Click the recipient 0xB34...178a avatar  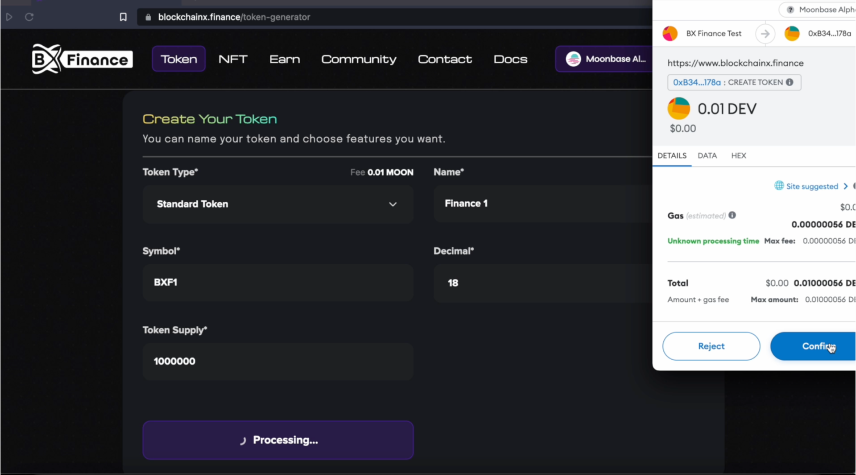click(x=792, y=33)
